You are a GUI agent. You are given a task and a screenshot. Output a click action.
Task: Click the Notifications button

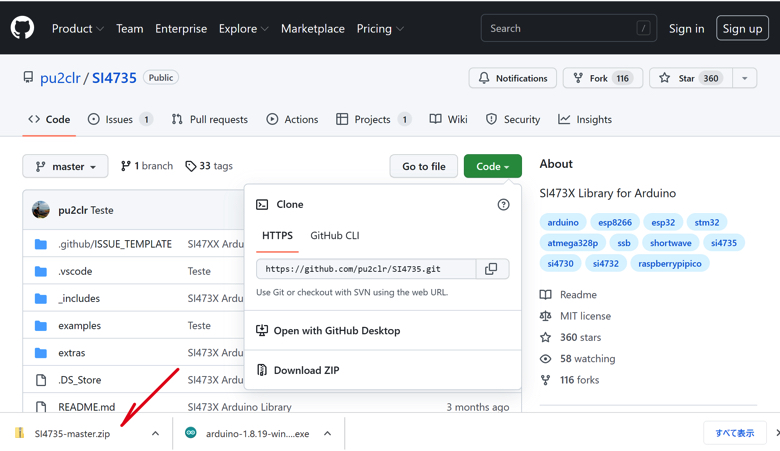tap(512, 78)
